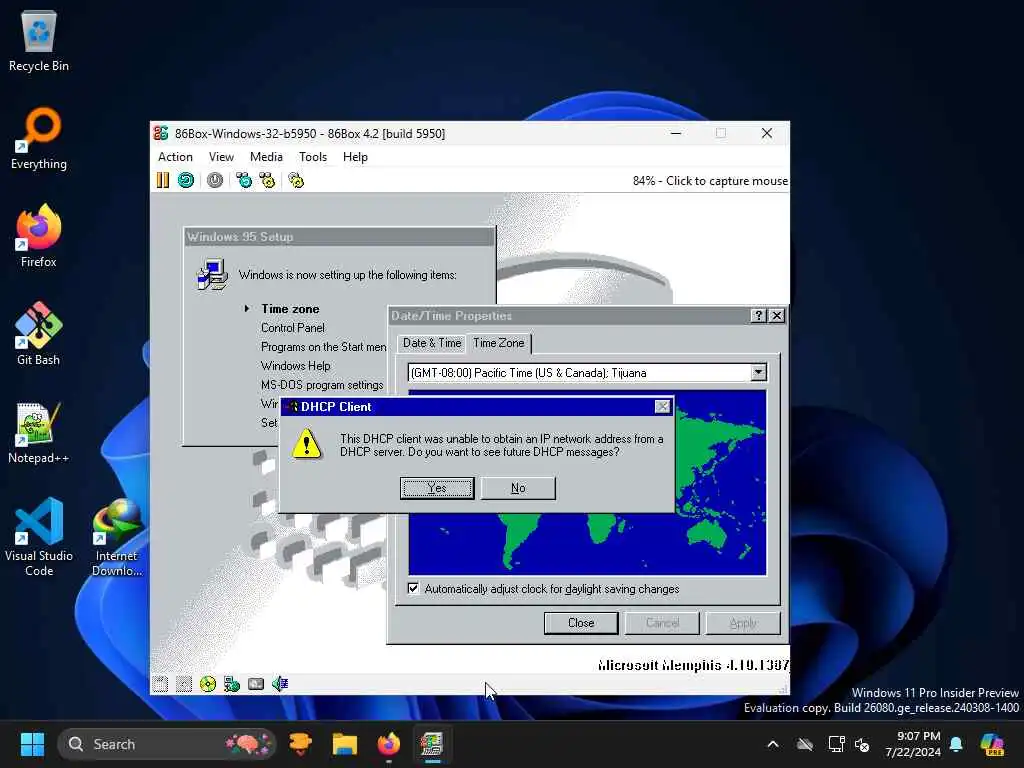Click No in the DHCP Client dialog
The image size is (1024, 768).
click(518, 488)
